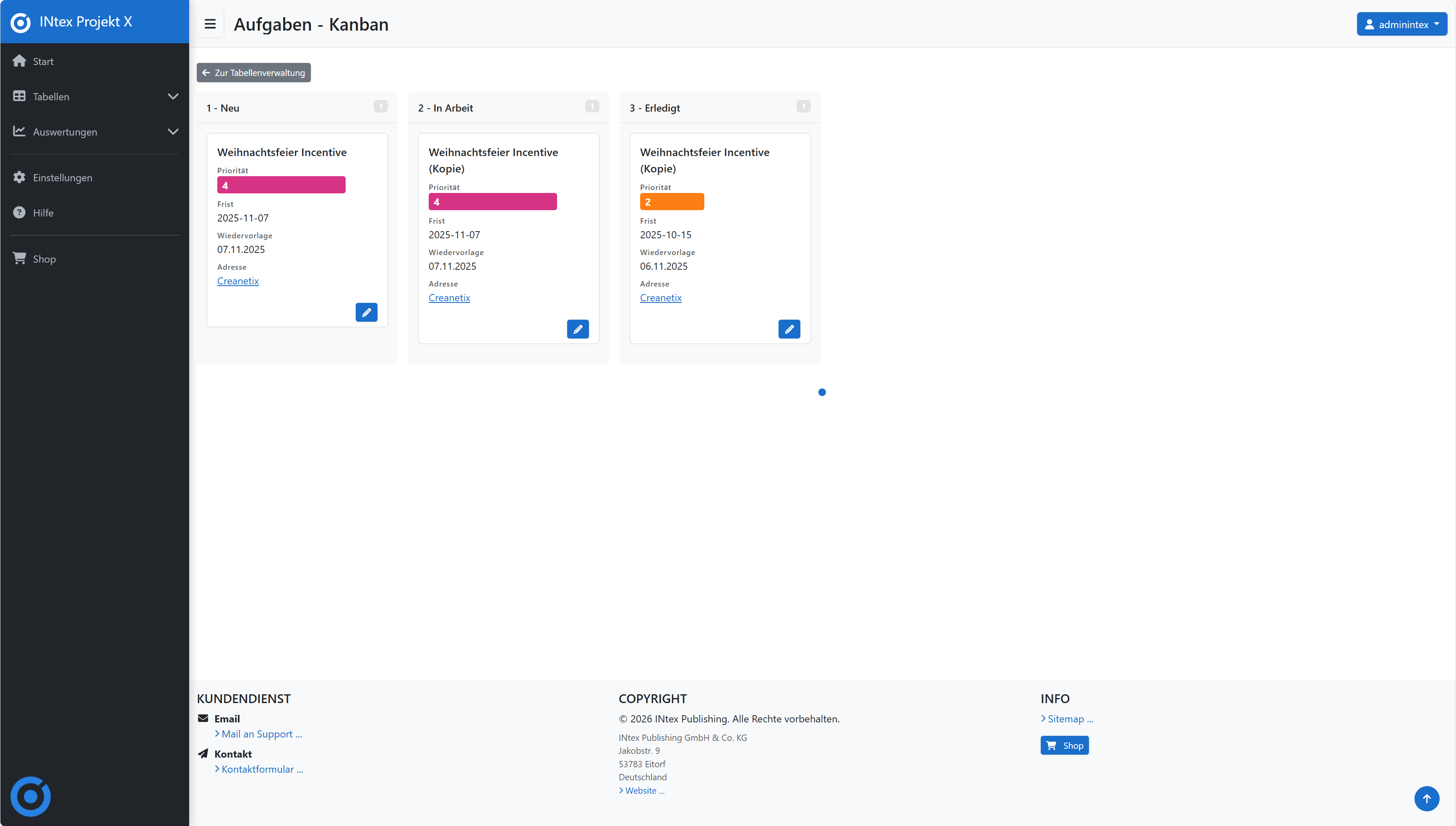The width and height of the screenshot is (1456, 826).
Task: Open the adminintex user dropdown
Action: [x=1401, y=24]
